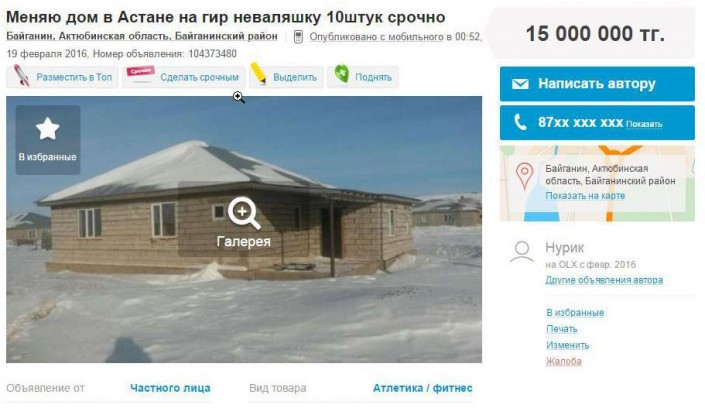This screenshot has width=705, height=408.
Task: Open Показать на карте link
Action: (x=585, y=196)
